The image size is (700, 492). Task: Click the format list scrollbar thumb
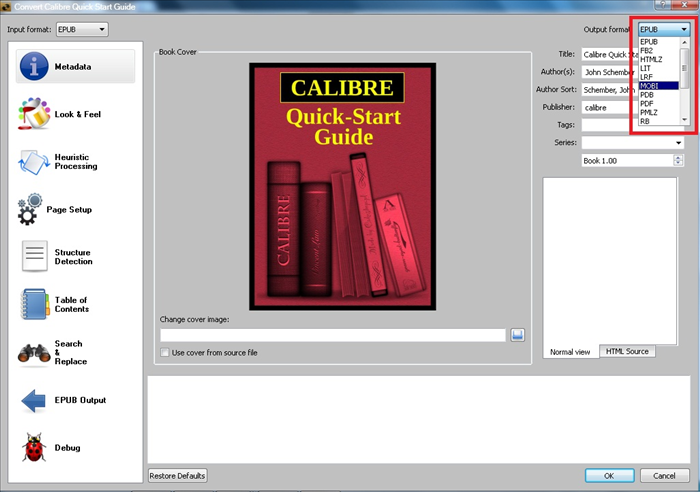click(684, 68)
